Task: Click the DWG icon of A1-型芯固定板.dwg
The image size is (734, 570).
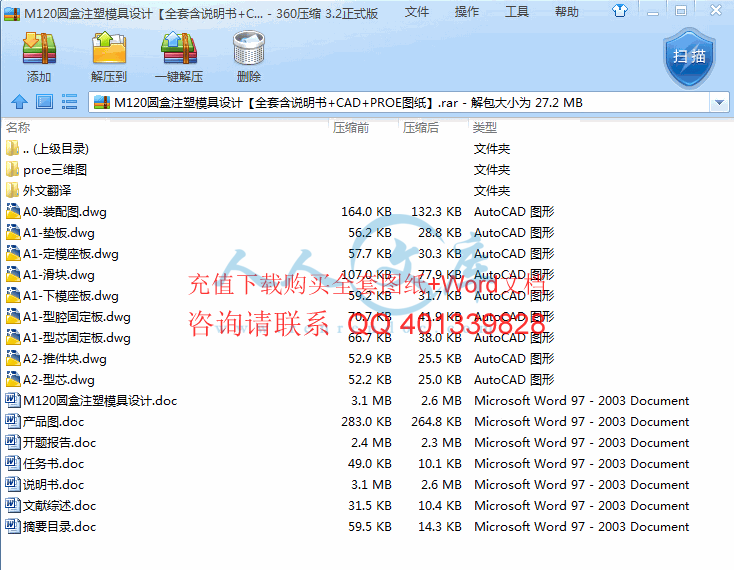Action: point(13,338)
